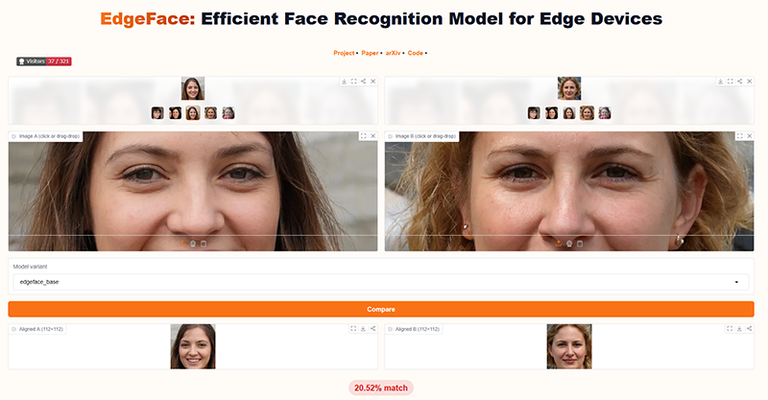Click the Visitors counter badge
Viewport: 768px width, 400px height.
coord(44,61)
